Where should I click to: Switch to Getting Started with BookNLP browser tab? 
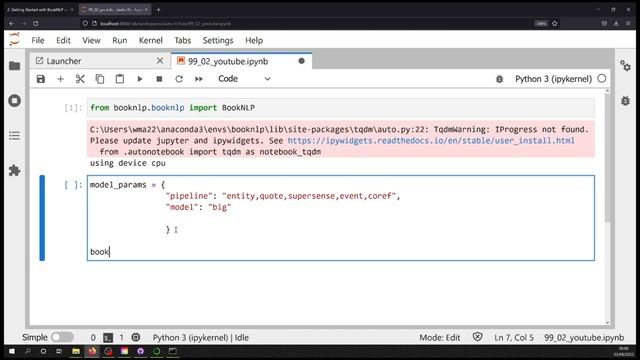[x=39, y=9]
